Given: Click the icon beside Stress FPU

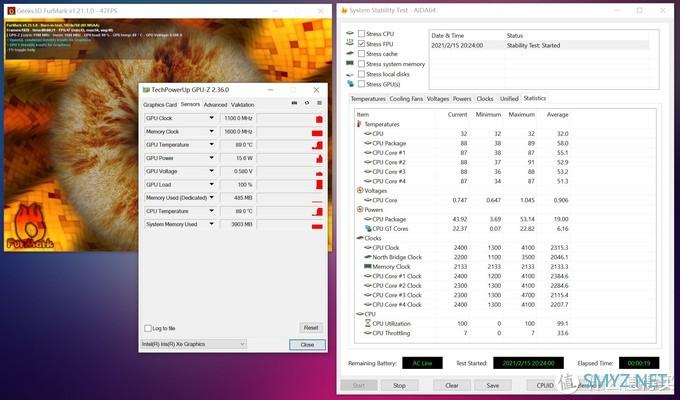Looking at the screenshot, I should point(350,43).
